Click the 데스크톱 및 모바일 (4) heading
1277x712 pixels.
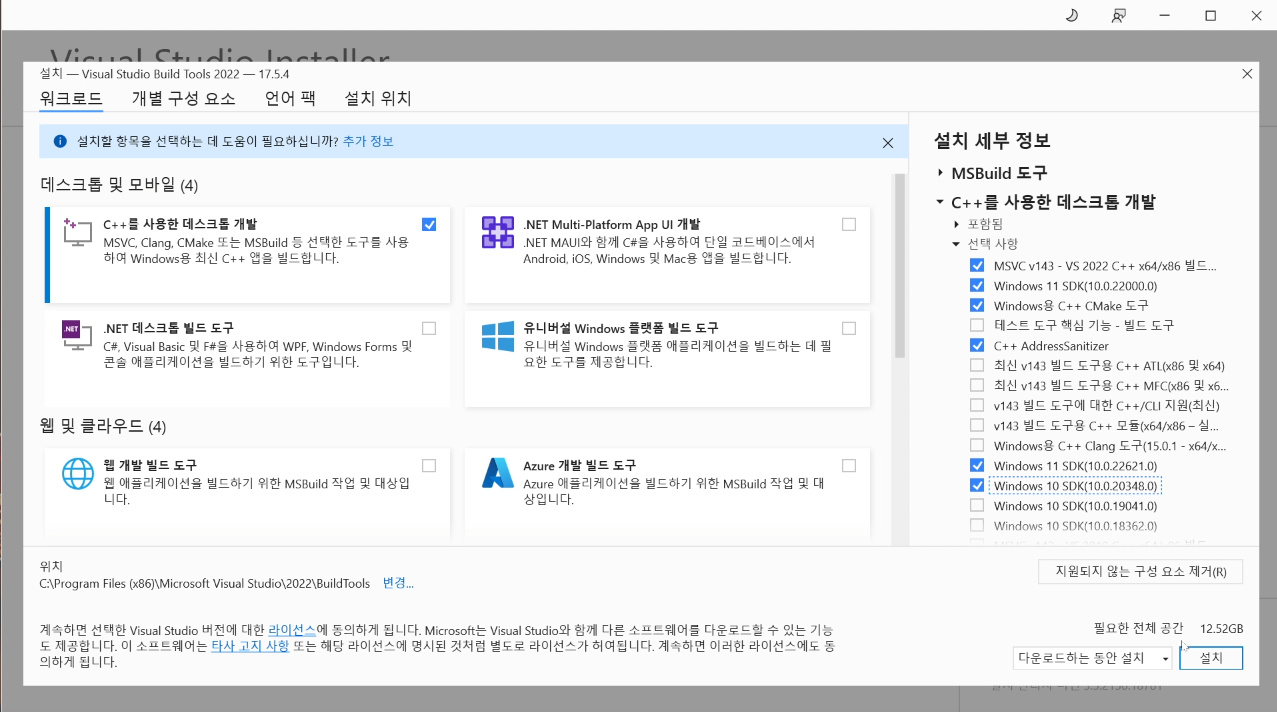click(x=120, y=185)
